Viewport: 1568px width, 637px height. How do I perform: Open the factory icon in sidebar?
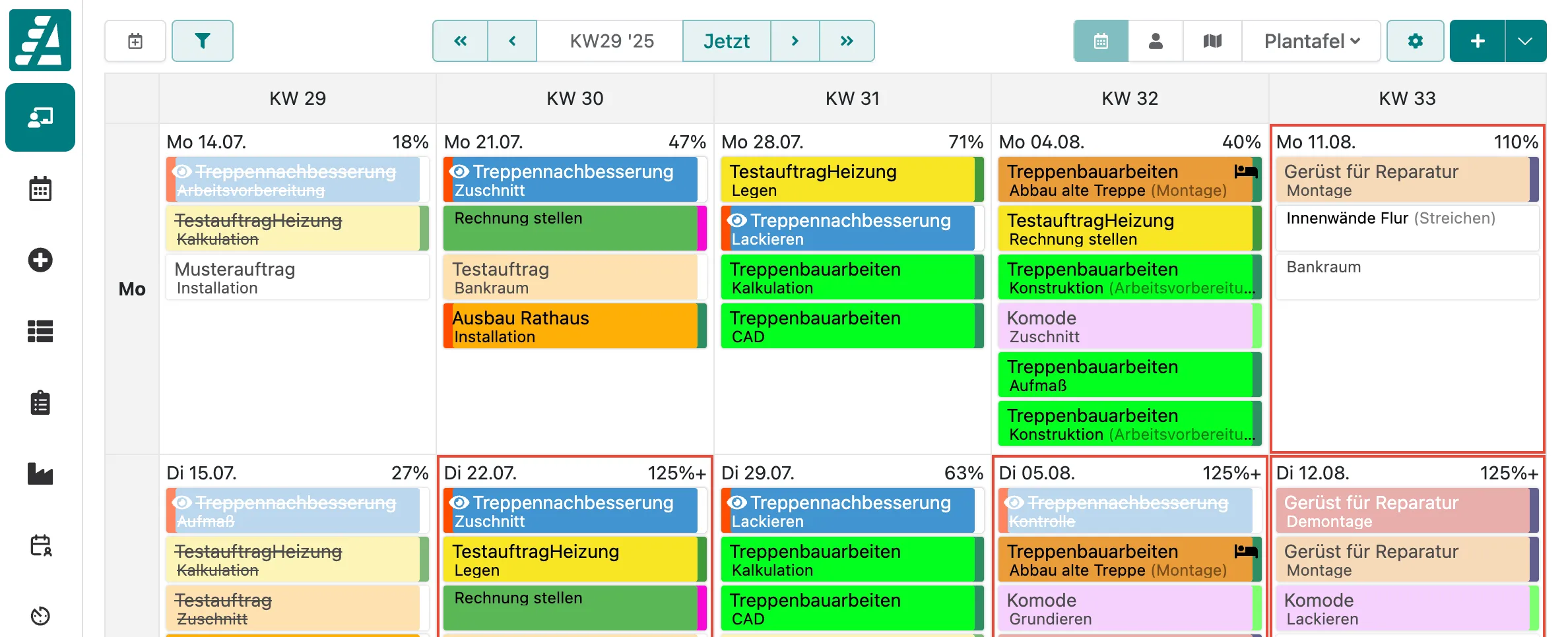pyautogui.click(x=40, y=473)
